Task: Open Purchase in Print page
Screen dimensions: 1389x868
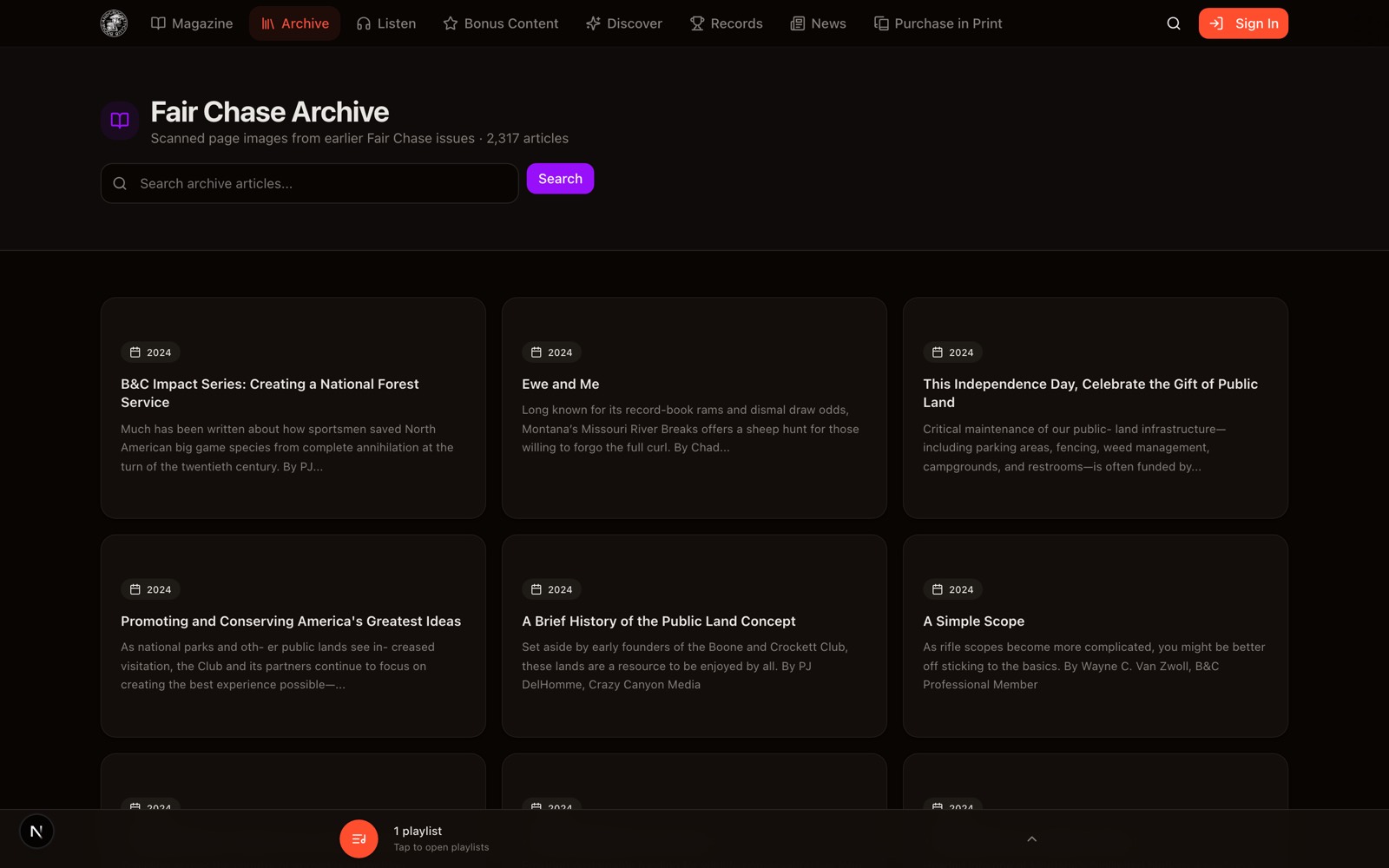Action: (x=938, y=23)
